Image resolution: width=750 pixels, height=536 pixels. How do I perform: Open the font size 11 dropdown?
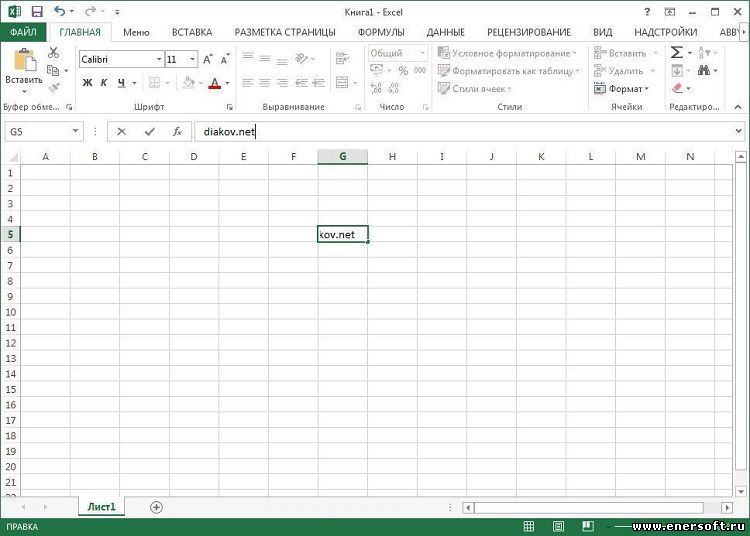pos(192,59)
